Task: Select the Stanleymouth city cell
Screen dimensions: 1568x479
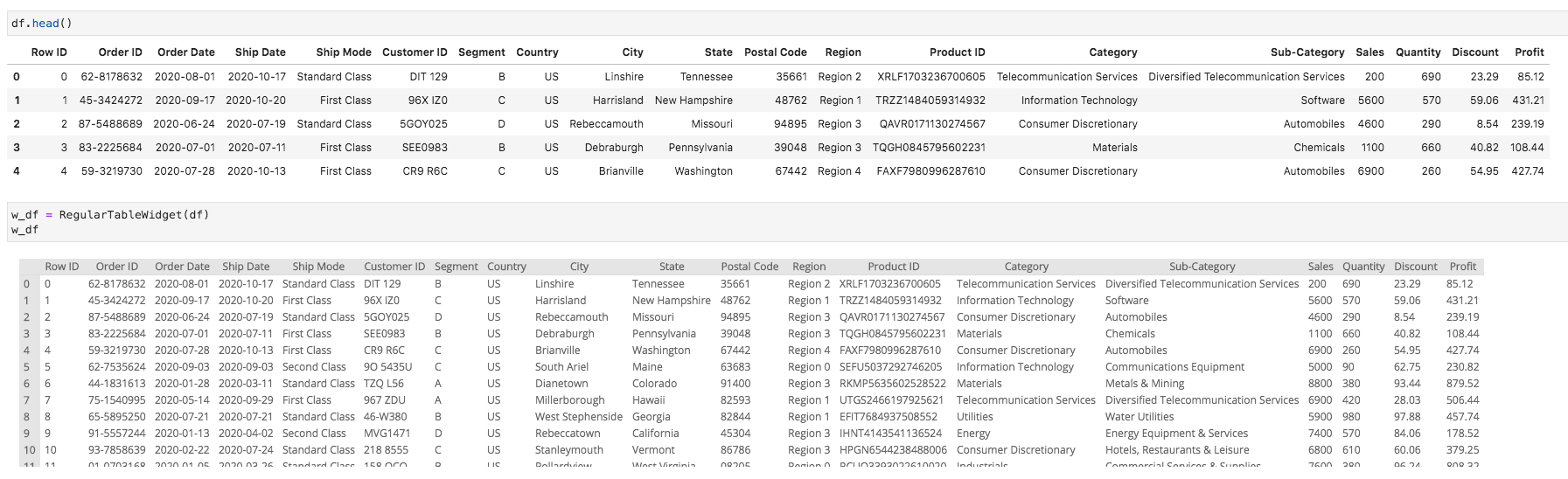Action: click(568, 450)
